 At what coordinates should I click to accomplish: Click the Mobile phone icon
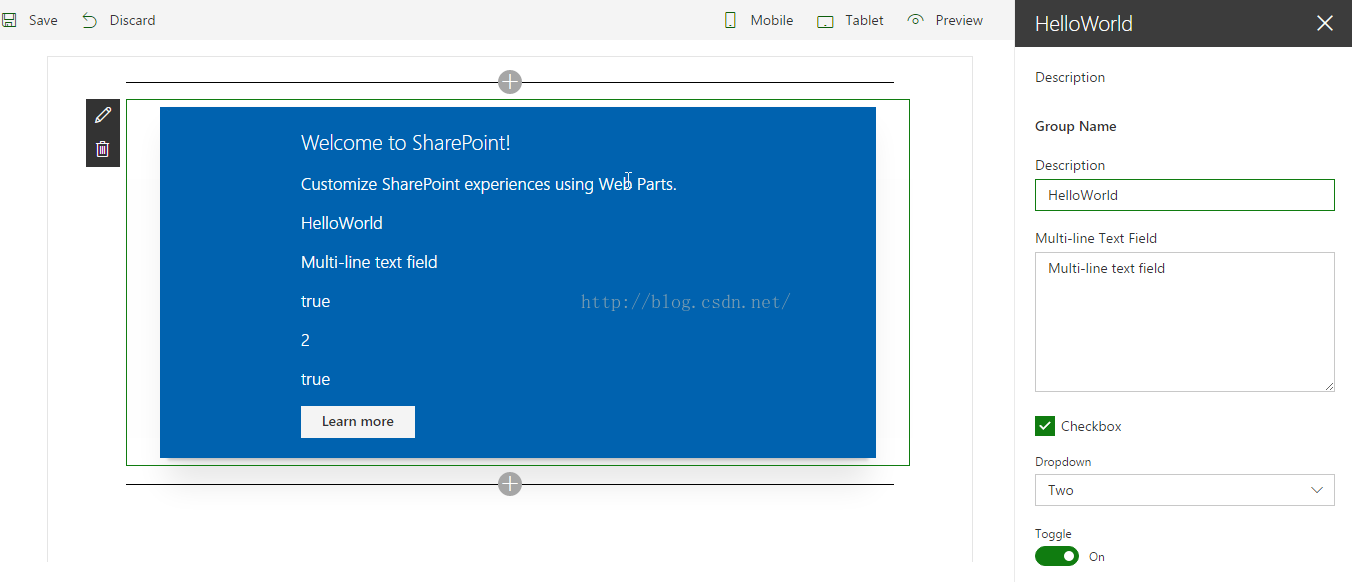(x=730, y=20)
